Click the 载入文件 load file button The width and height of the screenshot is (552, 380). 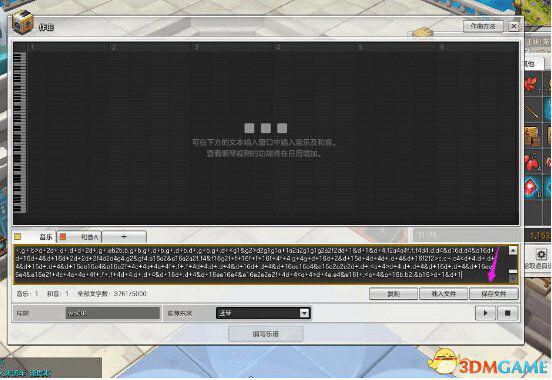444,294
